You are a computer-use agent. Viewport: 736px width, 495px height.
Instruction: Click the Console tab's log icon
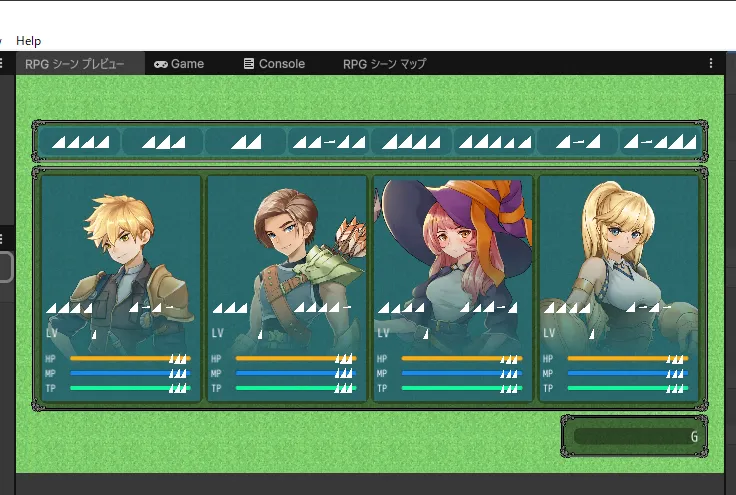(249, 64)
